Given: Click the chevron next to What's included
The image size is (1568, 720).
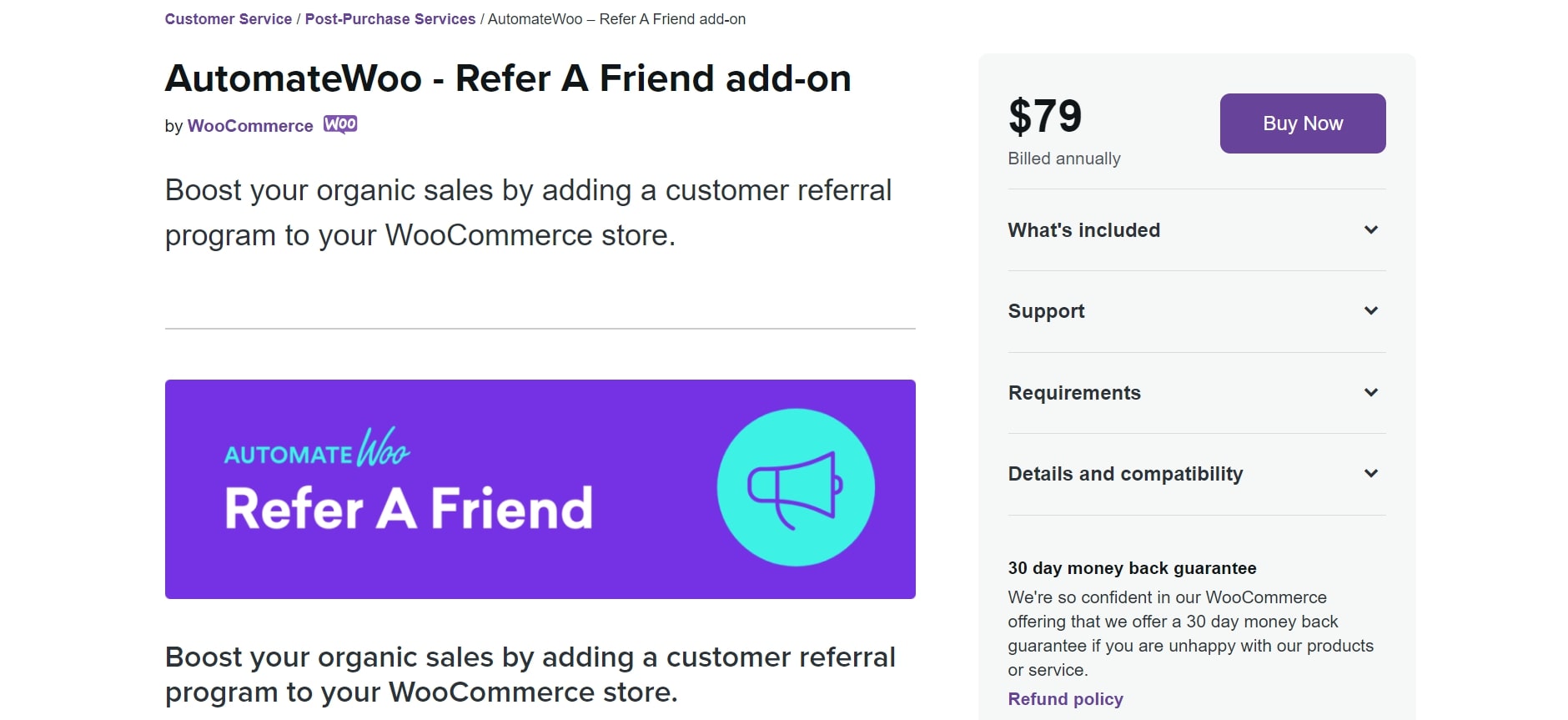Looking at the screenshot, I should (1370, 230).
